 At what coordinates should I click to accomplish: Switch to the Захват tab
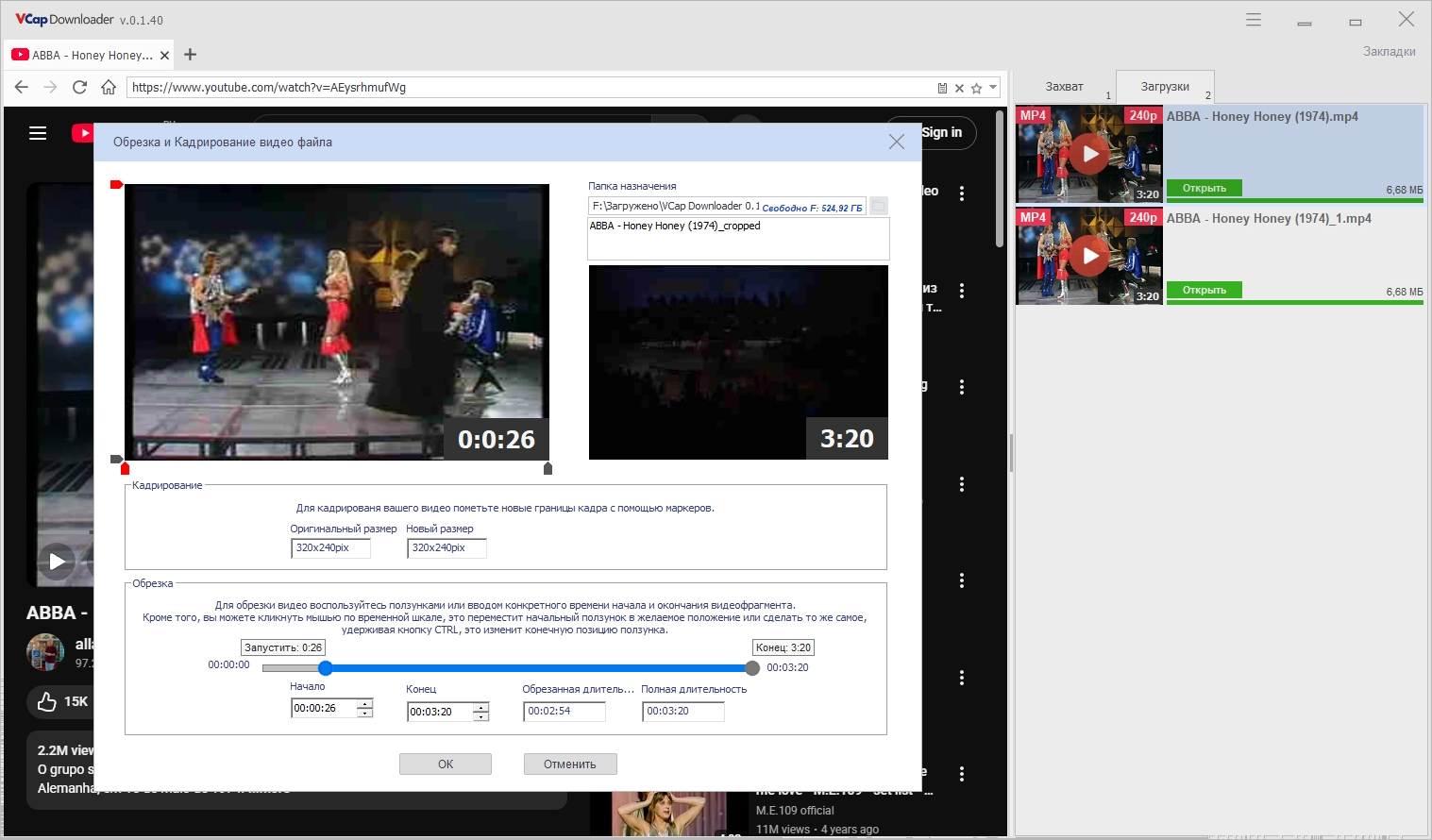(1064, 87)
